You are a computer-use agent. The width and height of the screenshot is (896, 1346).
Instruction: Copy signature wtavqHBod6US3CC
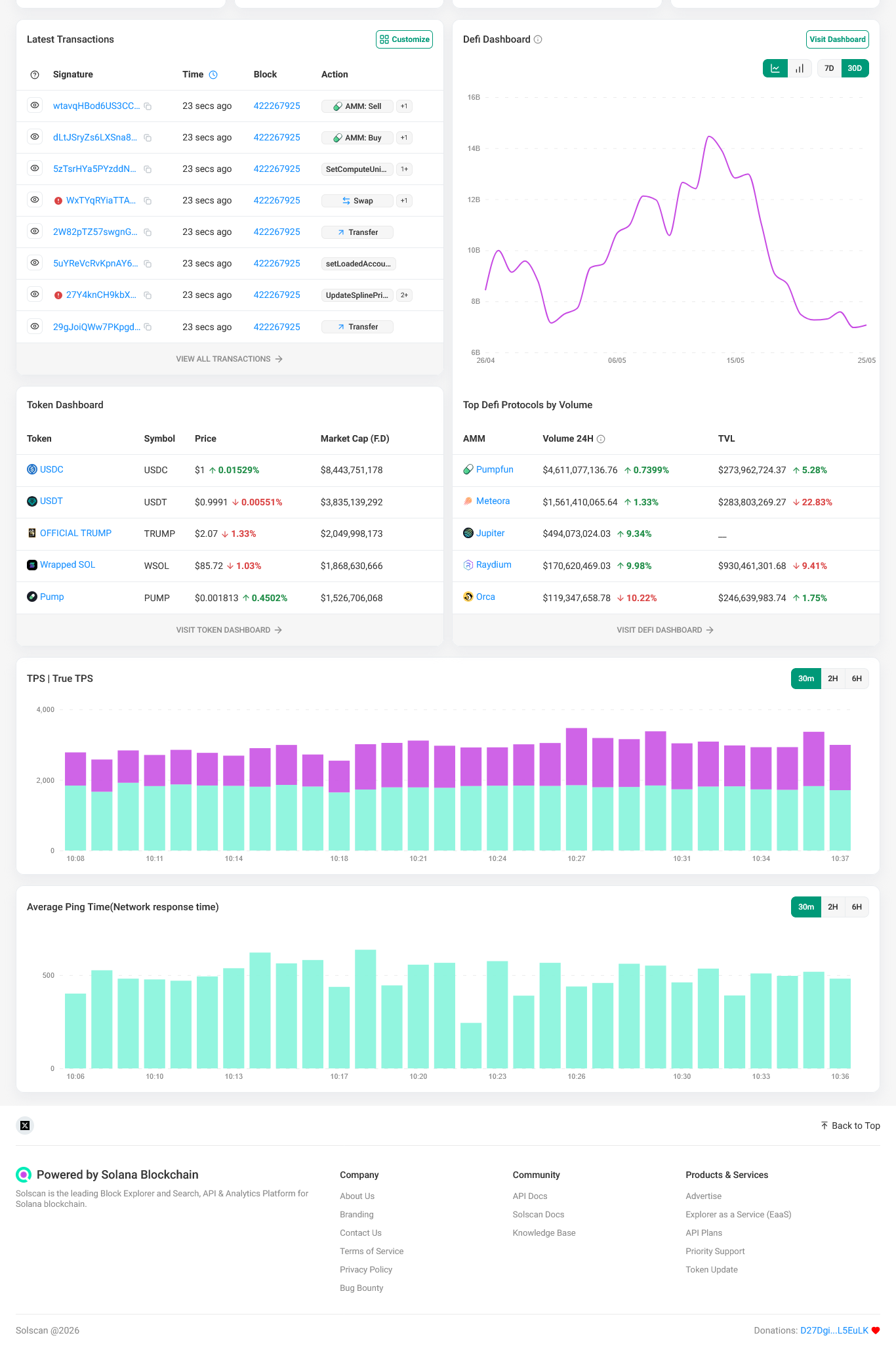pyautogui.click(x=148, y=106)
